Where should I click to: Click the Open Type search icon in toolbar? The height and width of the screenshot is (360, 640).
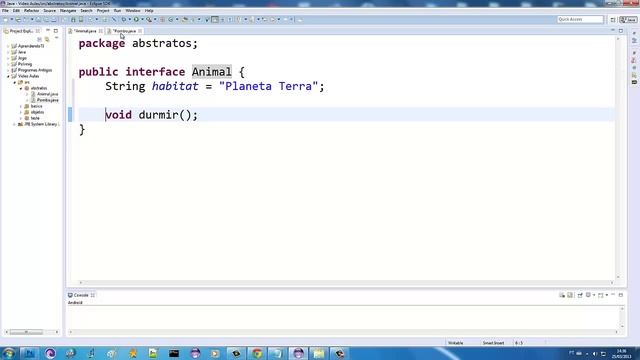click(185, 20)
